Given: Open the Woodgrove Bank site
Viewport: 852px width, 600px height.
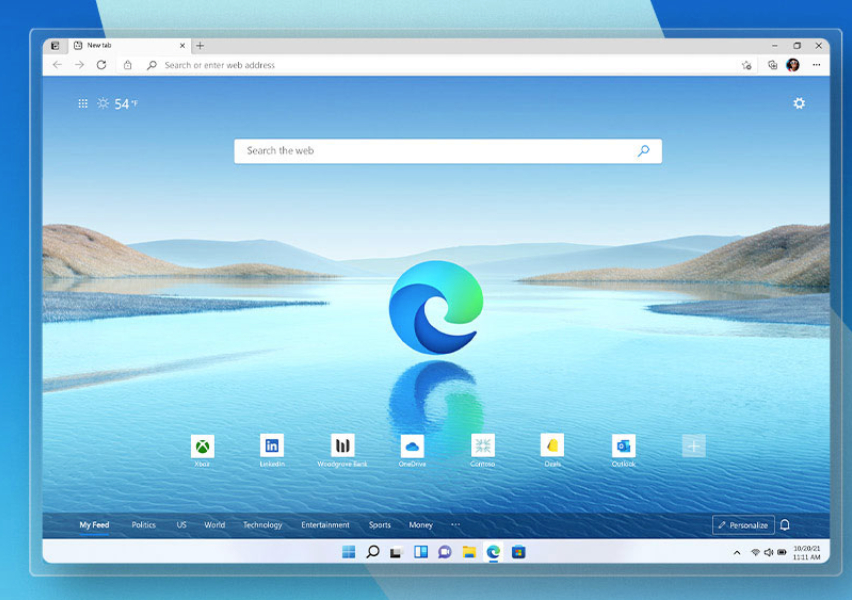Looking at the screenshot, I should click(343, 448).
